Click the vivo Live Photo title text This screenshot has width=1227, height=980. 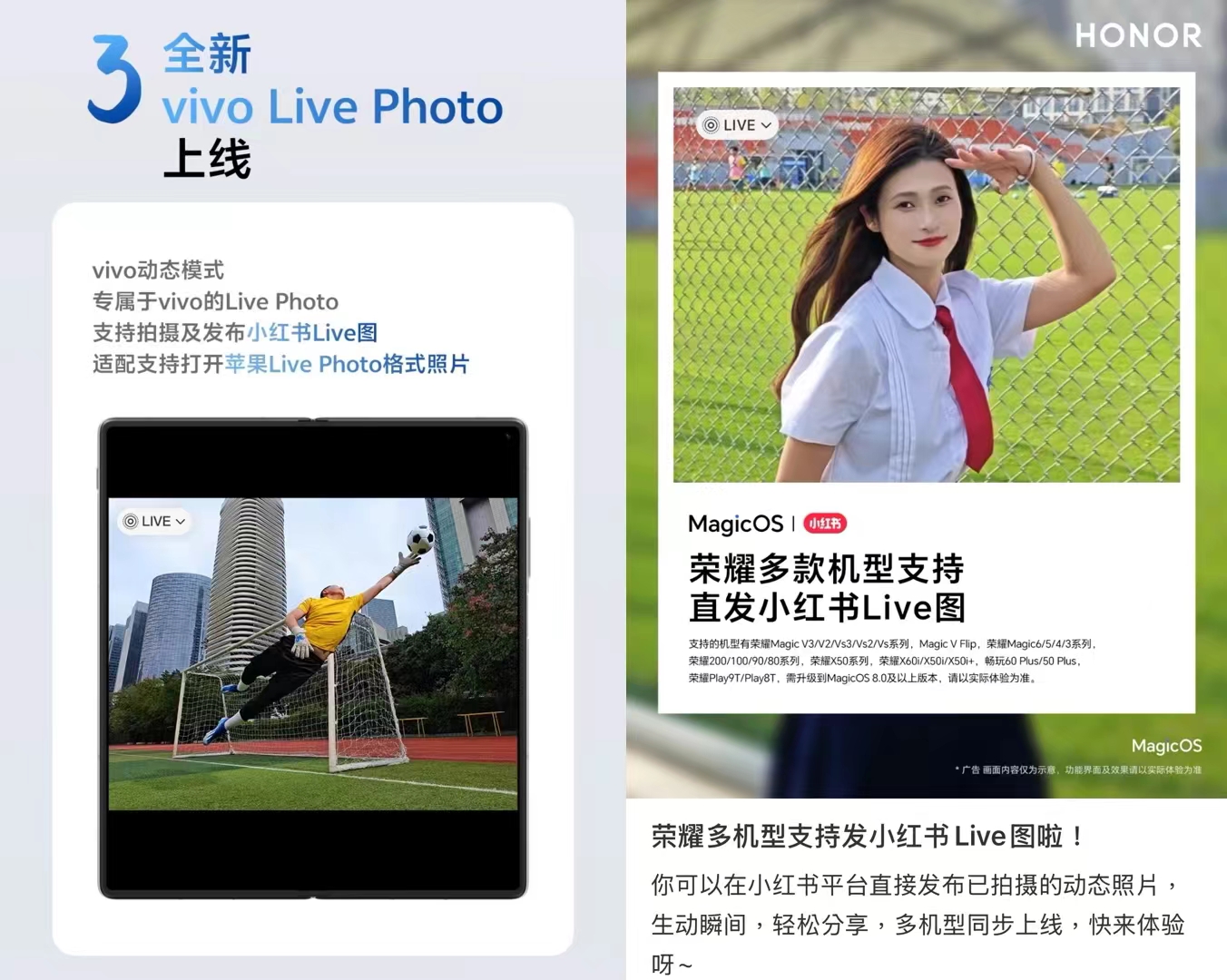(x=332, y=107)
